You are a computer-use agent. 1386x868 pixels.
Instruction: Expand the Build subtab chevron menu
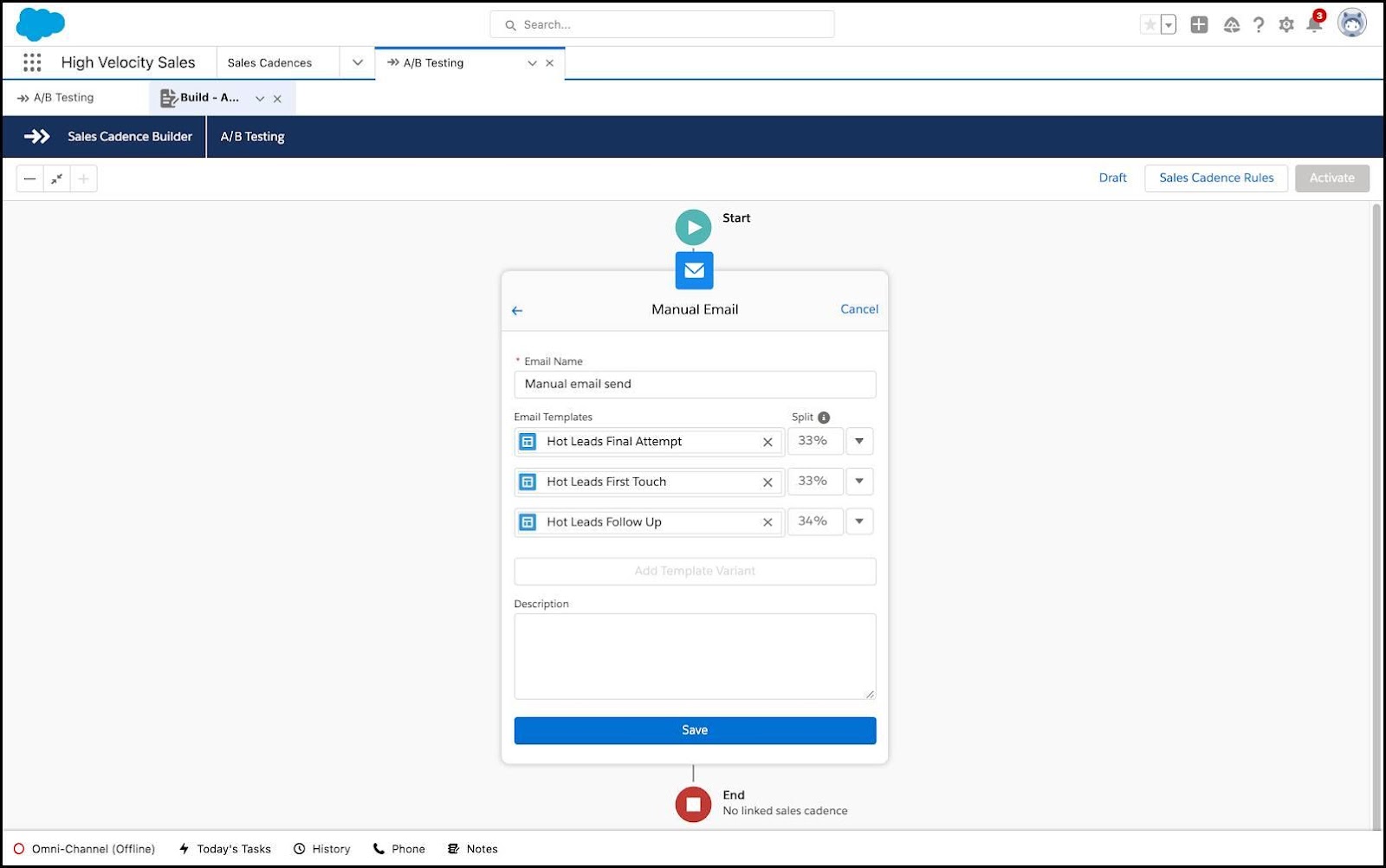coord(260,99)
